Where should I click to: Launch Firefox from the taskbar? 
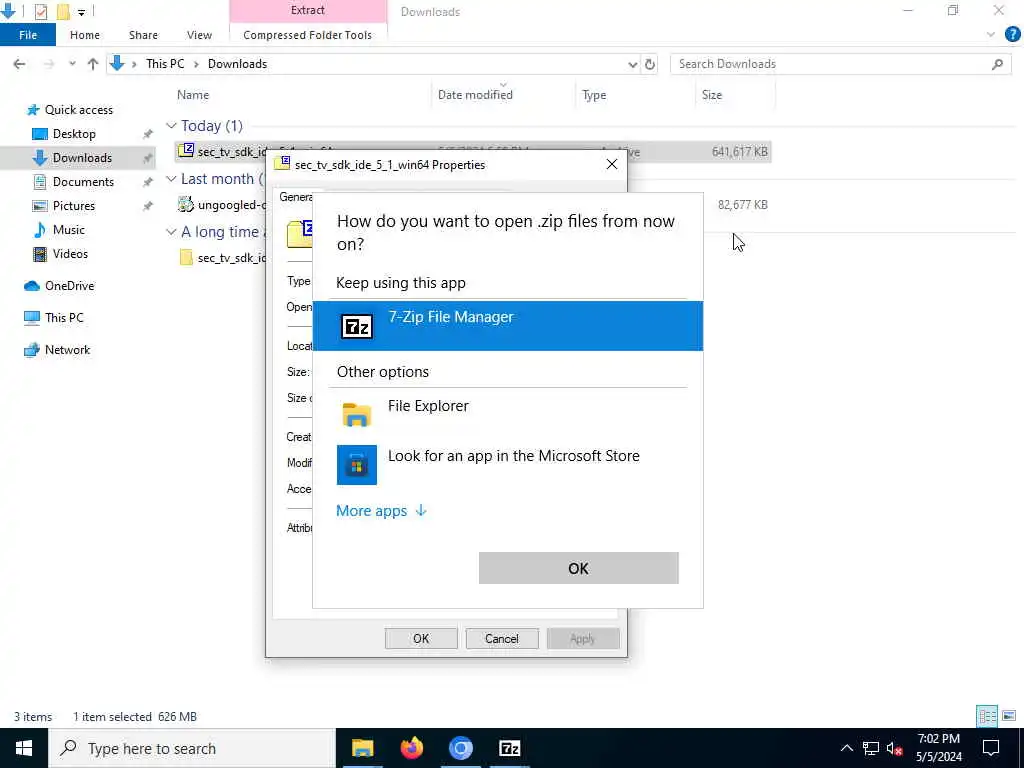coord(411,748)
